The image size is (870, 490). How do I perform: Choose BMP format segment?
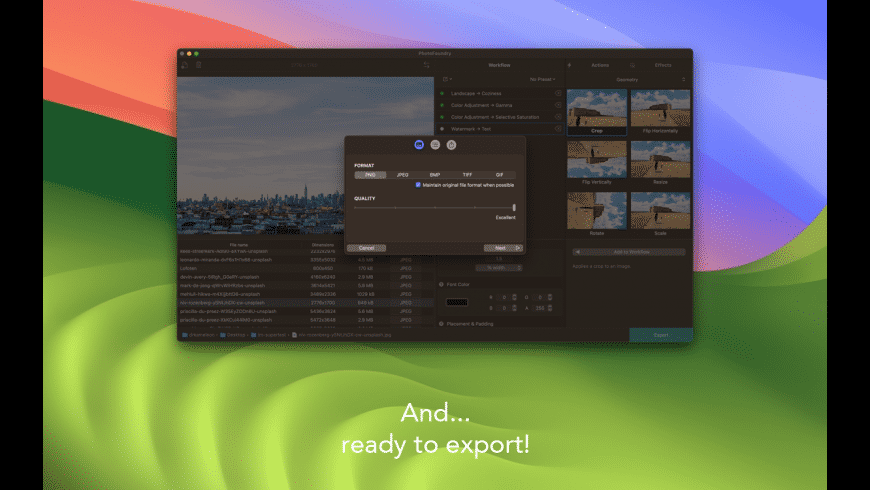[435, 175]
